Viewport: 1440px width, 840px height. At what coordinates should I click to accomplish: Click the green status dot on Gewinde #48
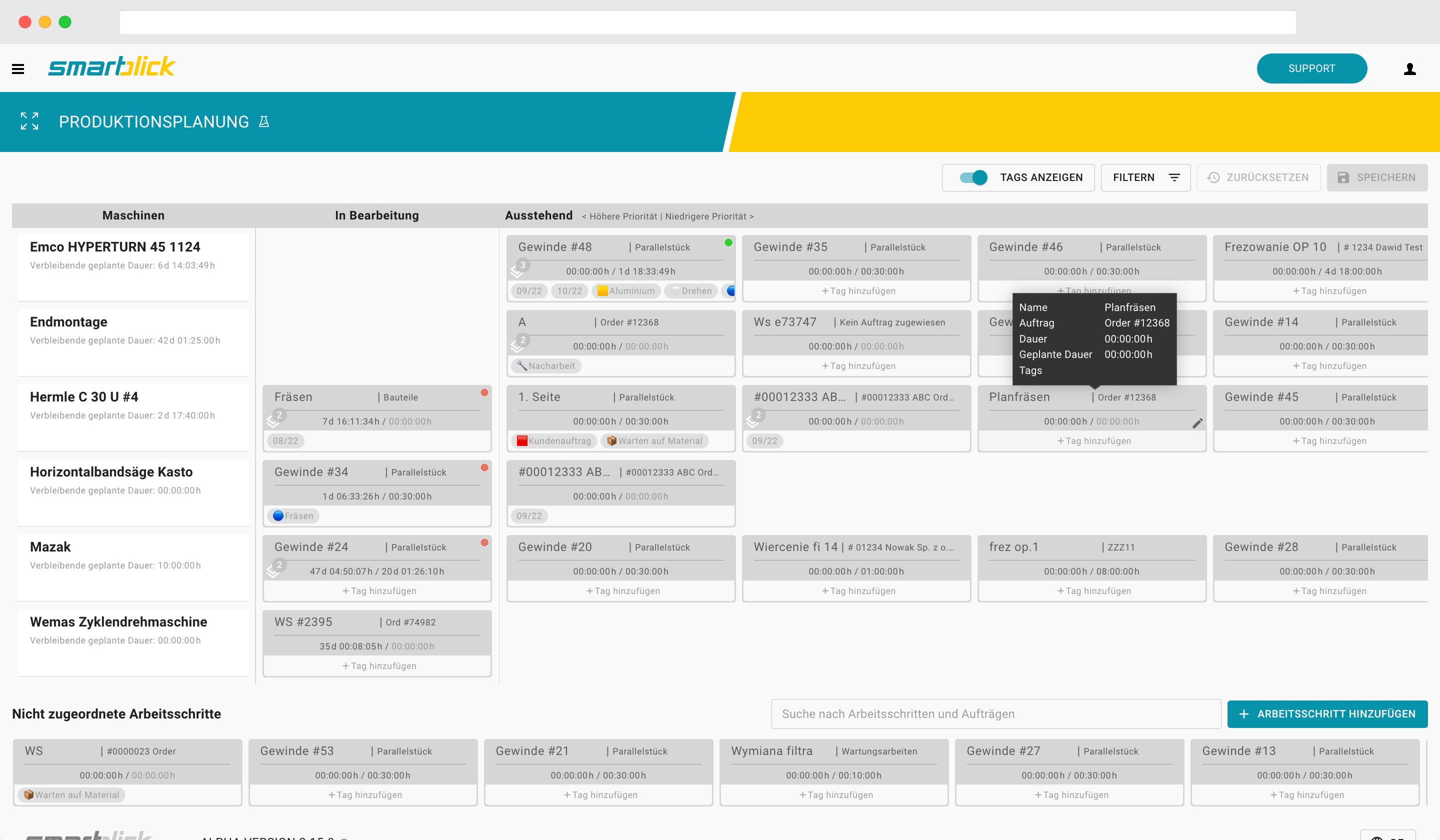coord(728,242)
